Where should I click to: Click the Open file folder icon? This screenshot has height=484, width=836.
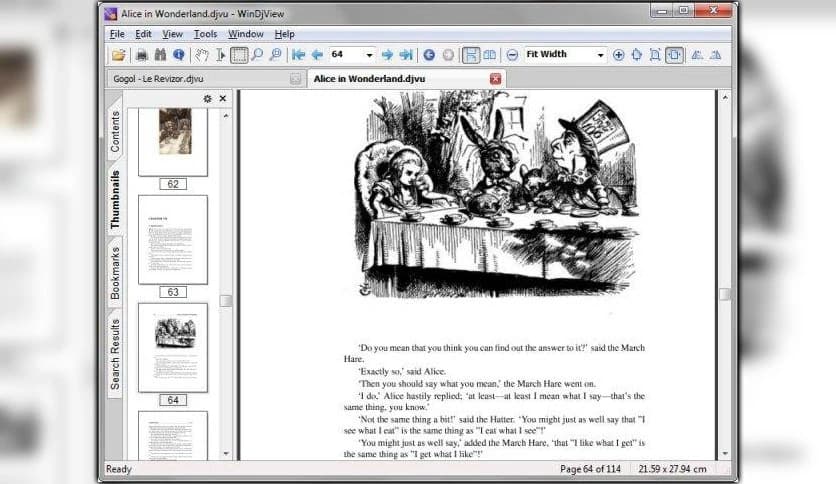118,55
